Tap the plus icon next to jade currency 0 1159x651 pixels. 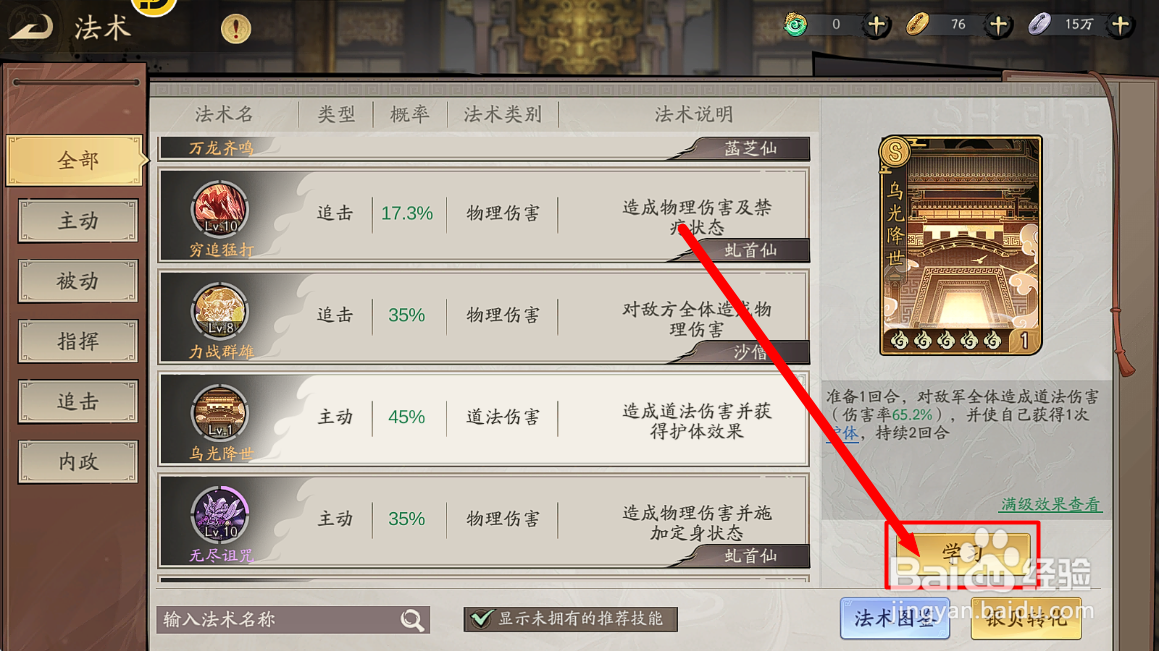coord(877,24)
